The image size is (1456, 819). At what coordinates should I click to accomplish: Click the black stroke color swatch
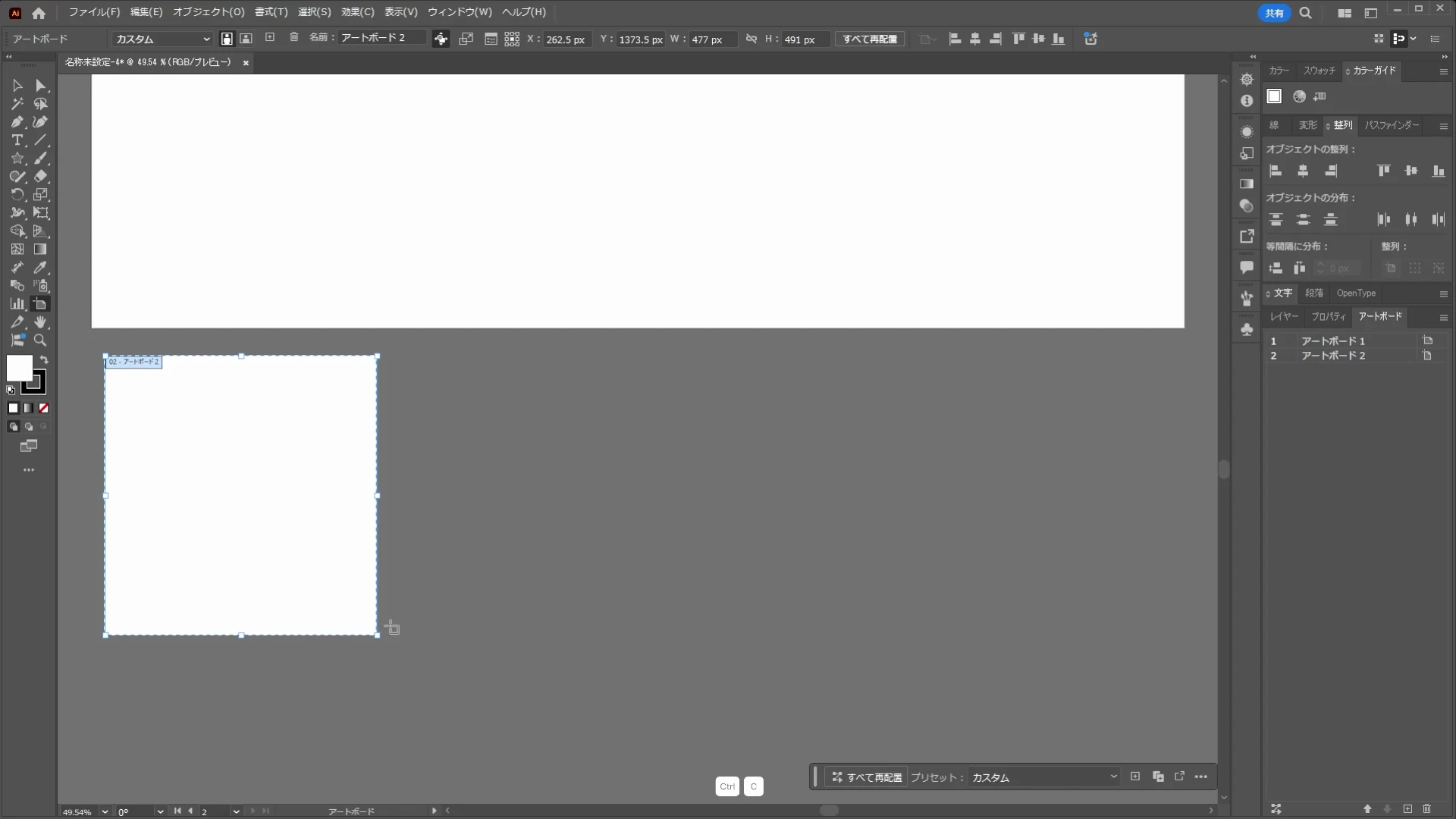point(34,382)
